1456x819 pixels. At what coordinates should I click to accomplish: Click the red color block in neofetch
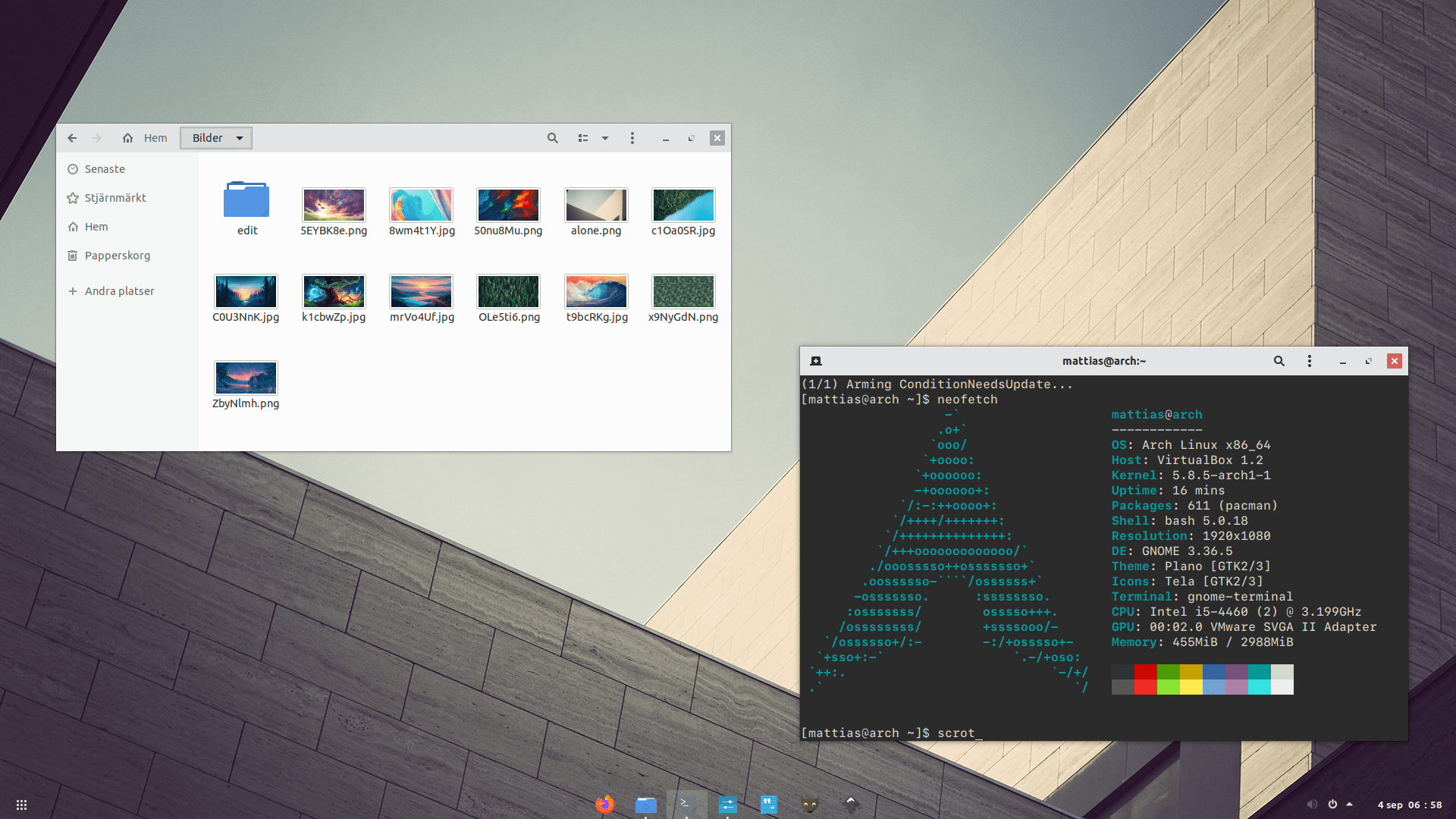pos(1145,672)
